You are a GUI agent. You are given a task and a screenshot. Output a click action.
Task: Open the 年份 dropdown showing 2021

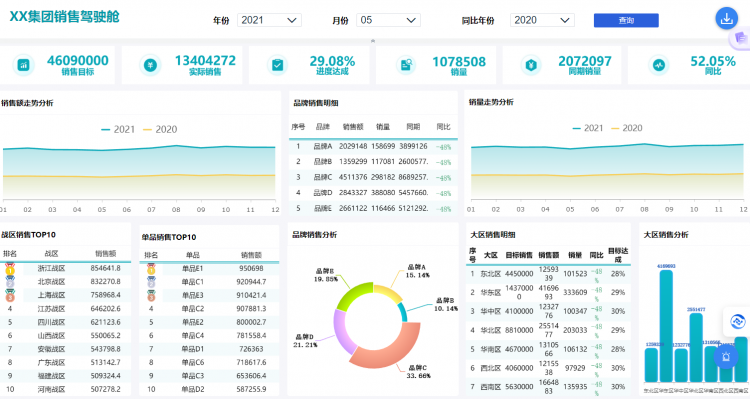point(269,20)
